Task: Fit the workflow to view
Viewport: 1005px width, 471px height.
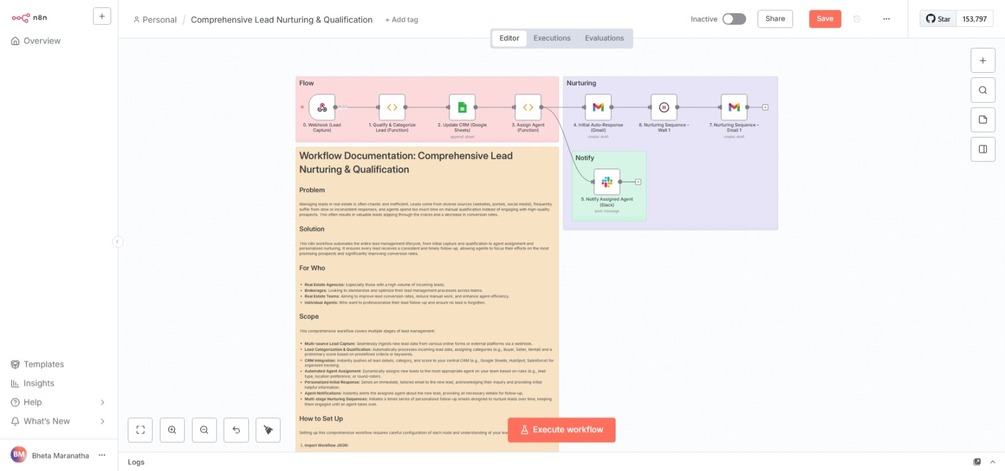Action: pos(140,430)
